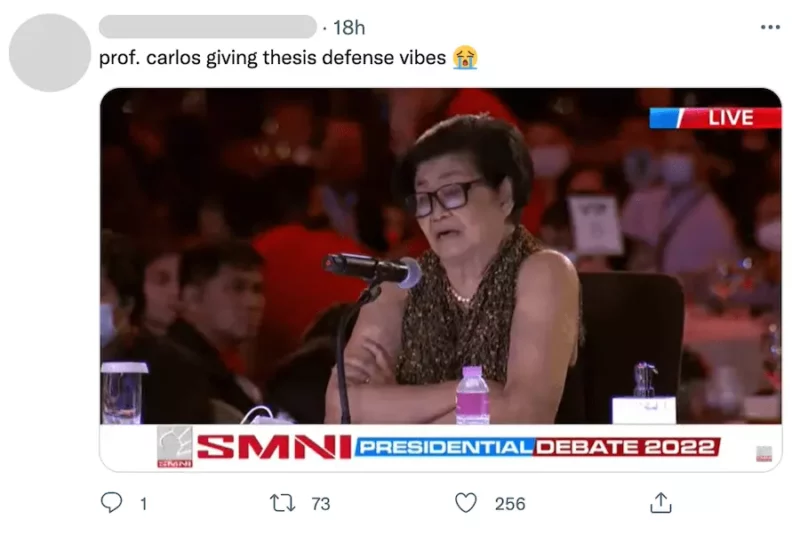Click the SMNI logo badge in the banner

pyautogui.click(x=174, y=447)
